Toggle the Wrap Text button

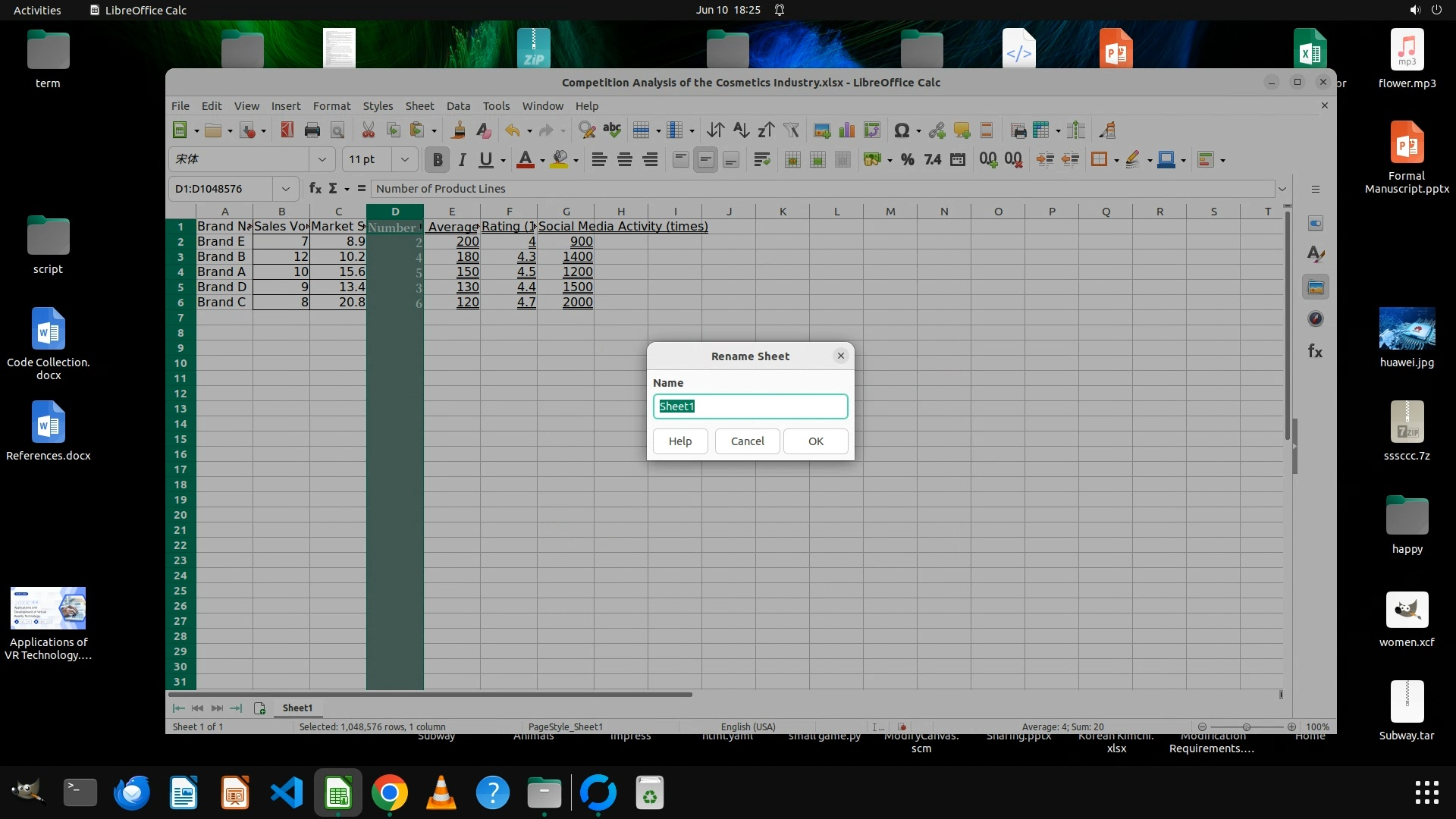pos(761,159)
